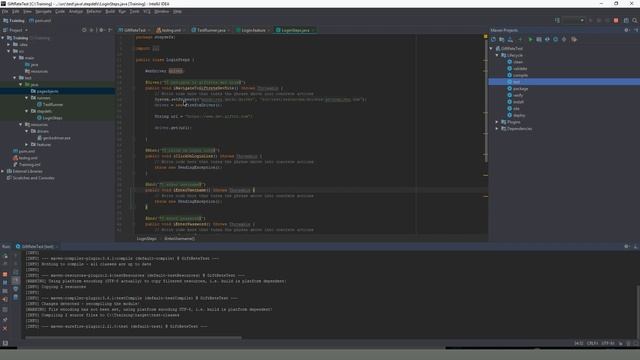Screen dimensions: 640x360
Task: Expand the Plugins node in Maven panel
Action: 497,122
